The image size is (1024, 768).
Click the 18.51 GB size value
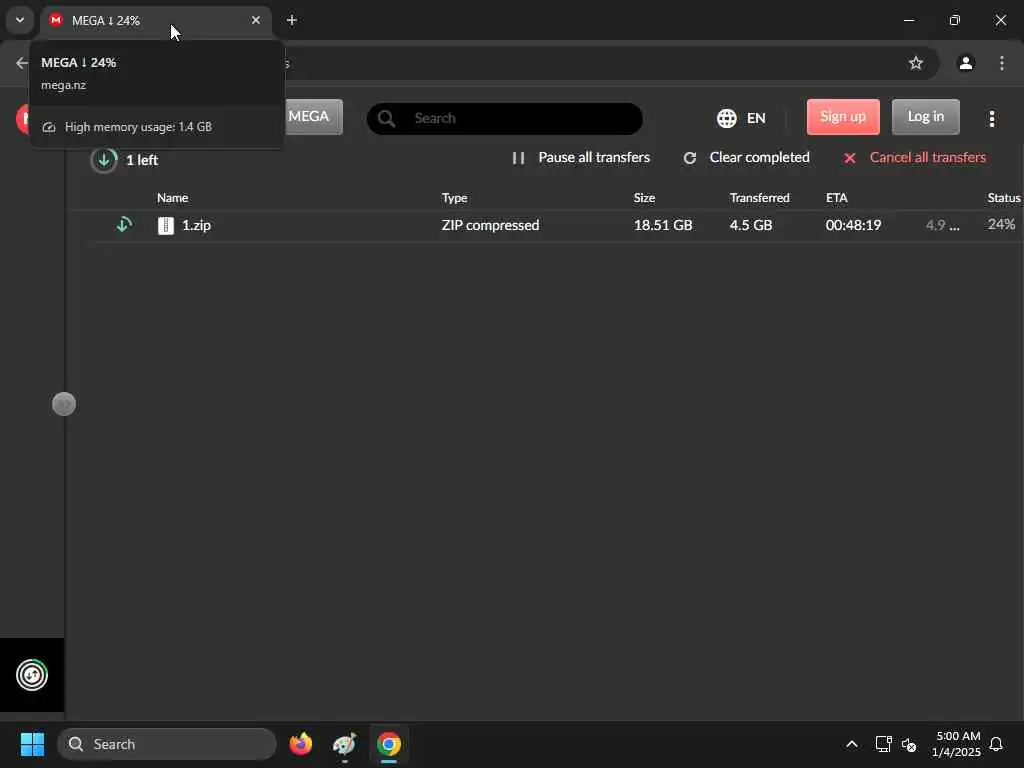tap(663, 225)
